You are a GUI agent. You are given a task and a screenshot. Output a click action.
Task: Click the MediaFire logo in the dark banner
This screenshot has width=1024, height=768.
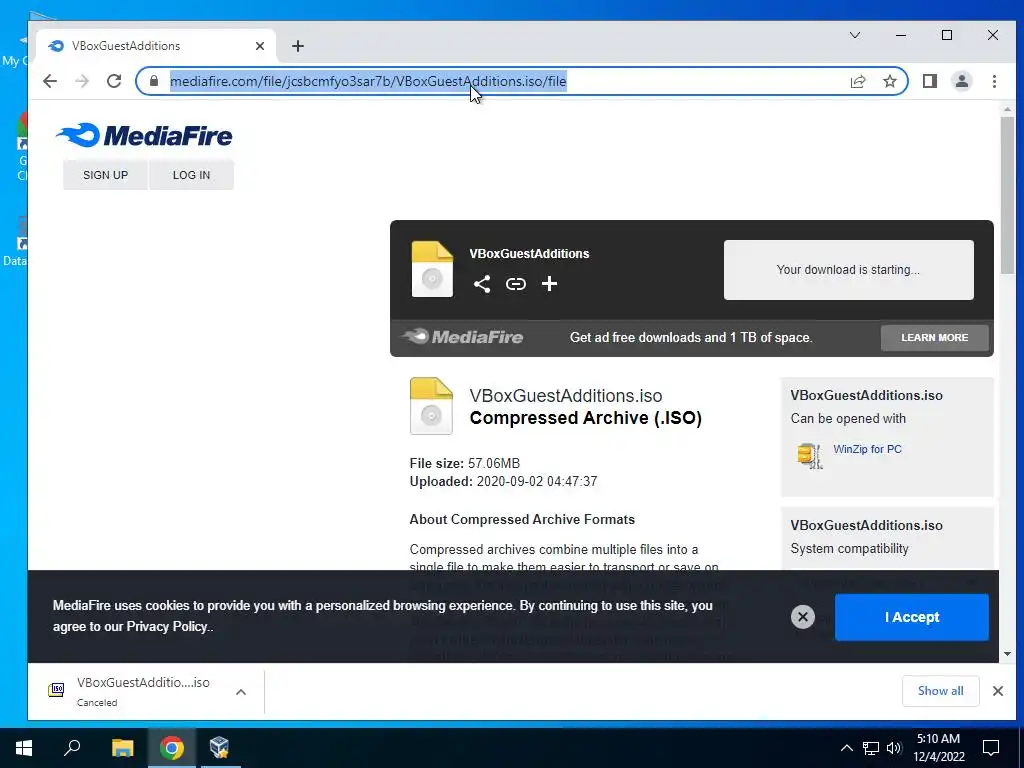point(462,337)
